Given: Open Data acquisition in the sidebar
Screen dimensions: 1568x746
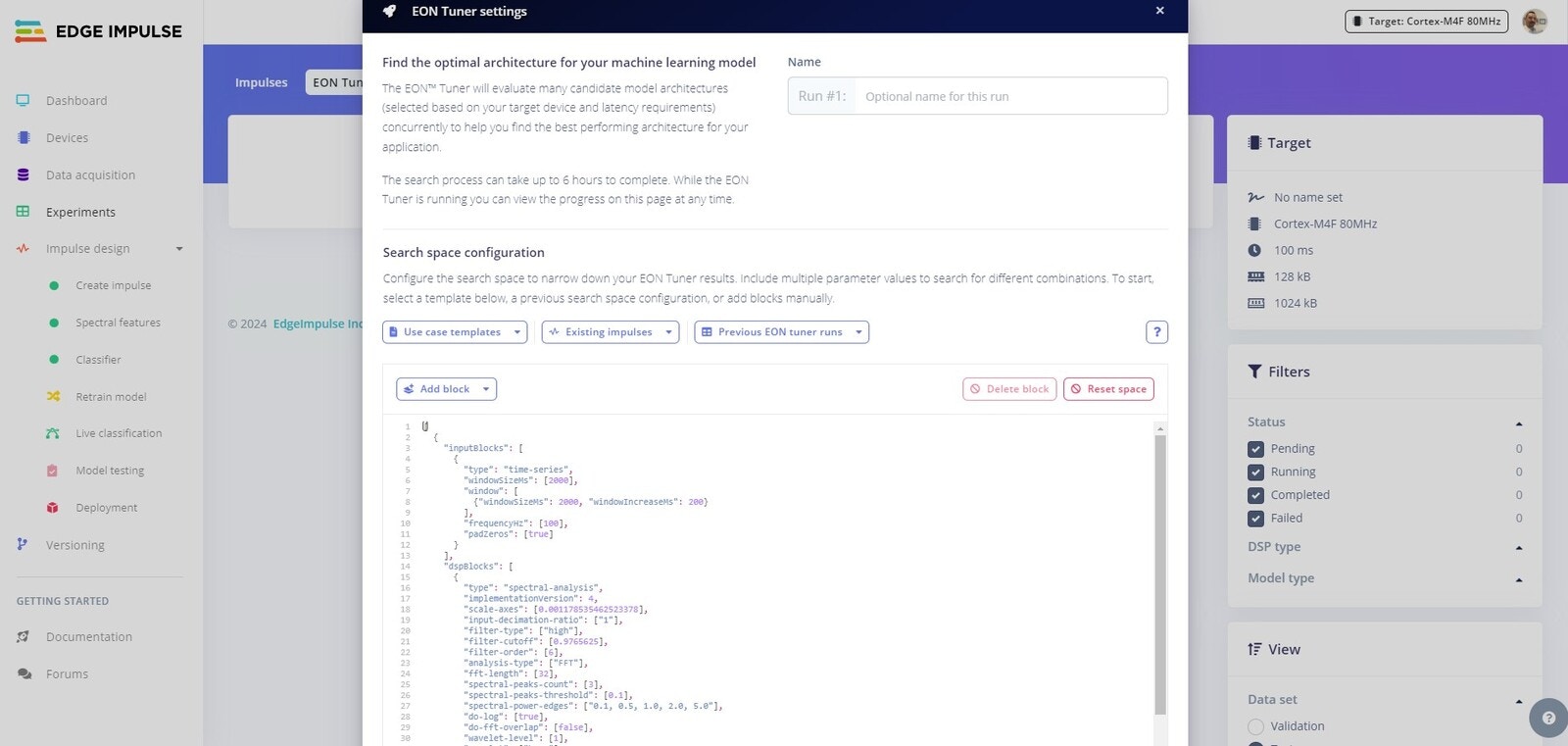Looking at the screenshot, I should pyautogui.click(x=90, y=174).
